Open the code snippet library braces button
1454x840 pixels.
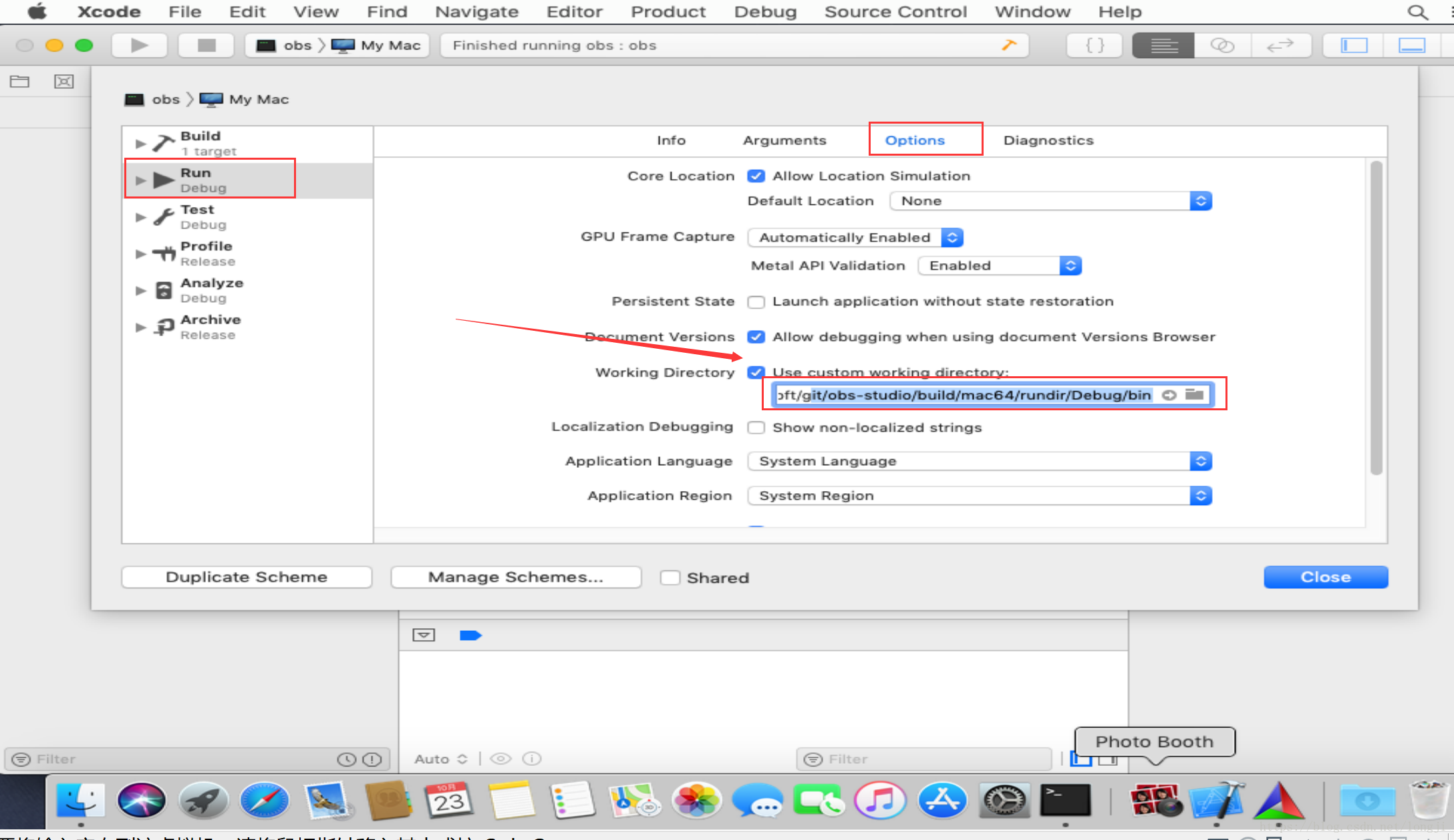pyautogui.click(x=1095, y=45)
